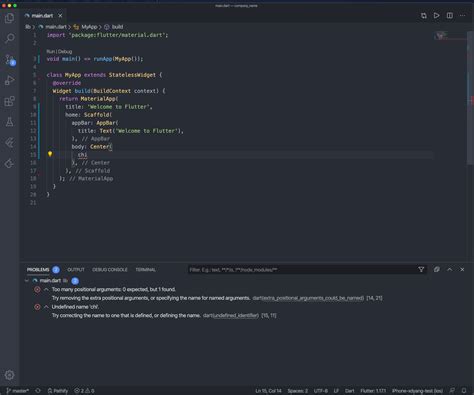The width and height of the screenshot is (474, 395).
Task: Open the problems filter funnel options
Action: [421, 269]
